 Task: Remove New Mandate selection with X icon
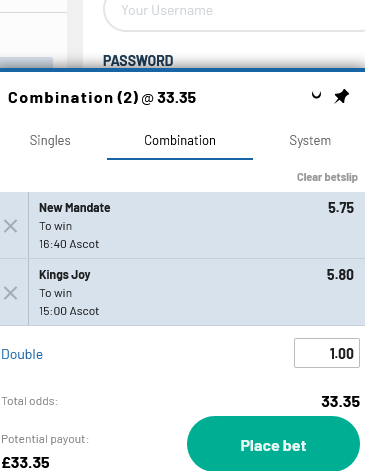click(11, 226)
